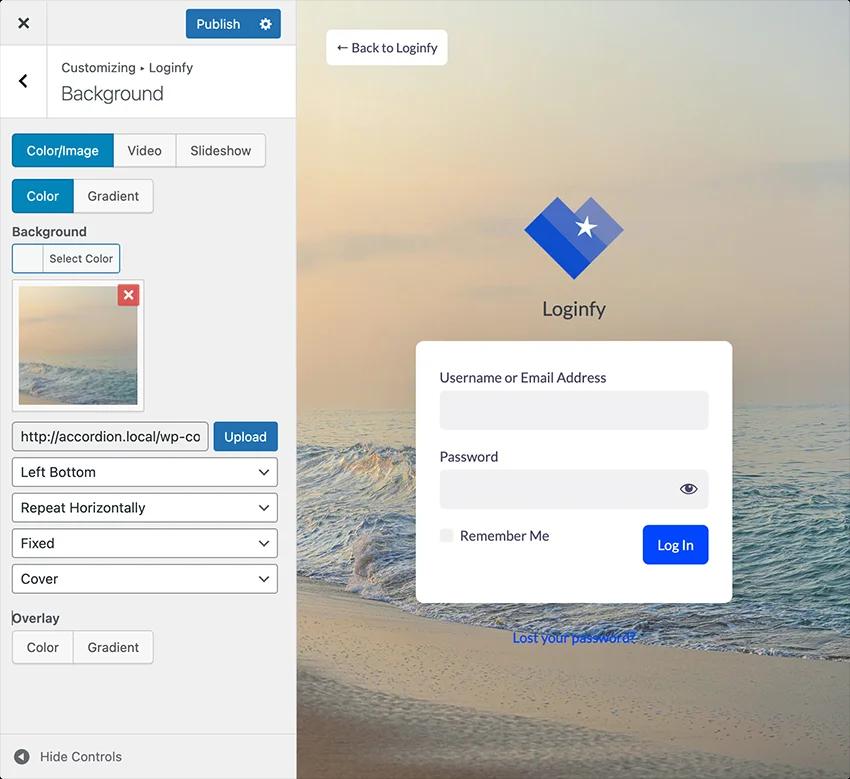850x779 pixels.
Task: Click the Upload button
Action: (245, 436)
